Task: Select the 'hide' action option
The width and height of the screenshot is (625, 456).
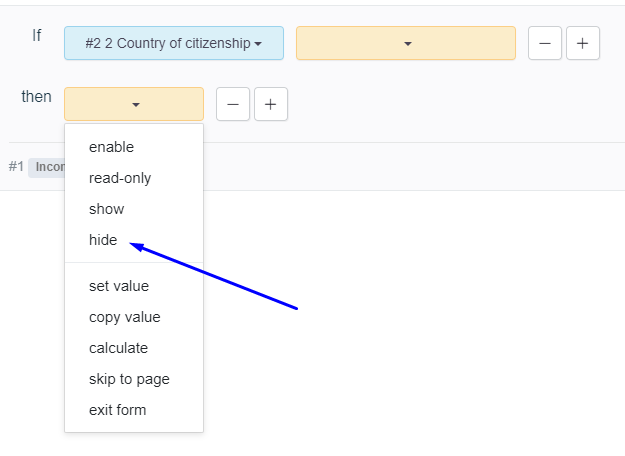Action: [x=103, y=240]
